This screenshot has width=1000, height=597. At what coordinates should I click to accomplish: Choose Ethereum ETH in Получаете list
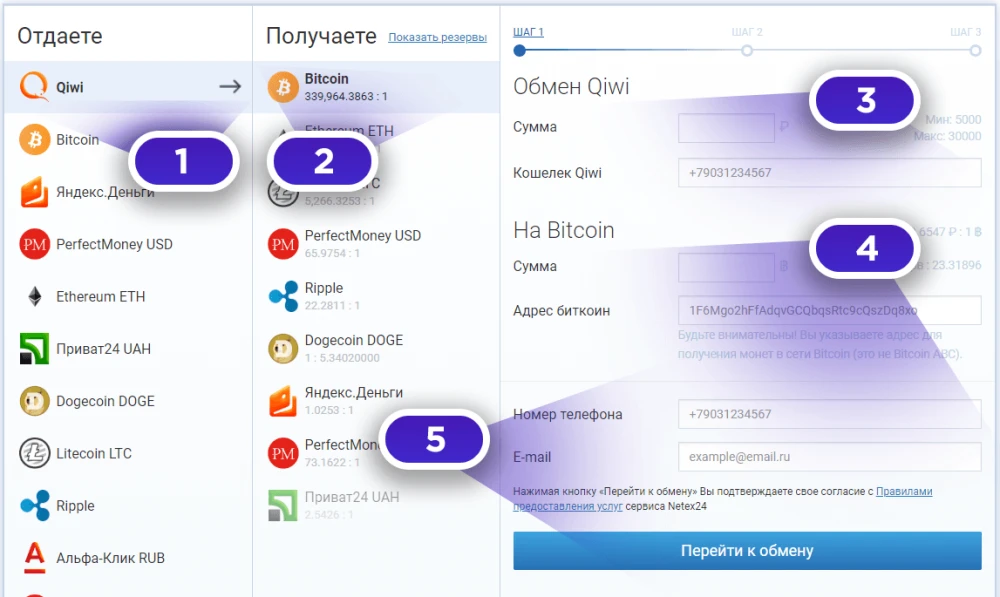(349, 131)
